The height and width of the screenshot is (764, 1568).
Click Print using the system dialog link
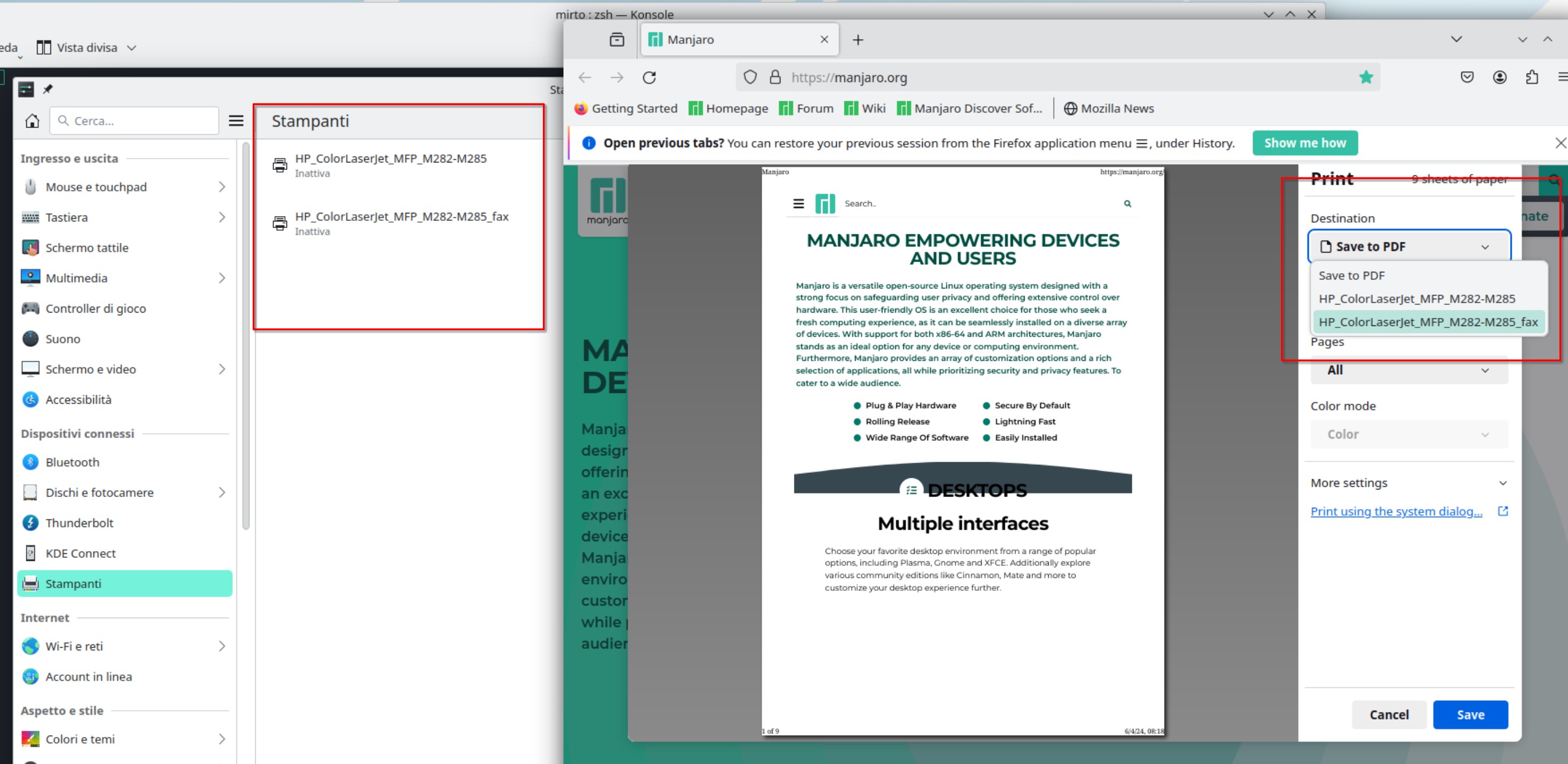coord(1396,511)
